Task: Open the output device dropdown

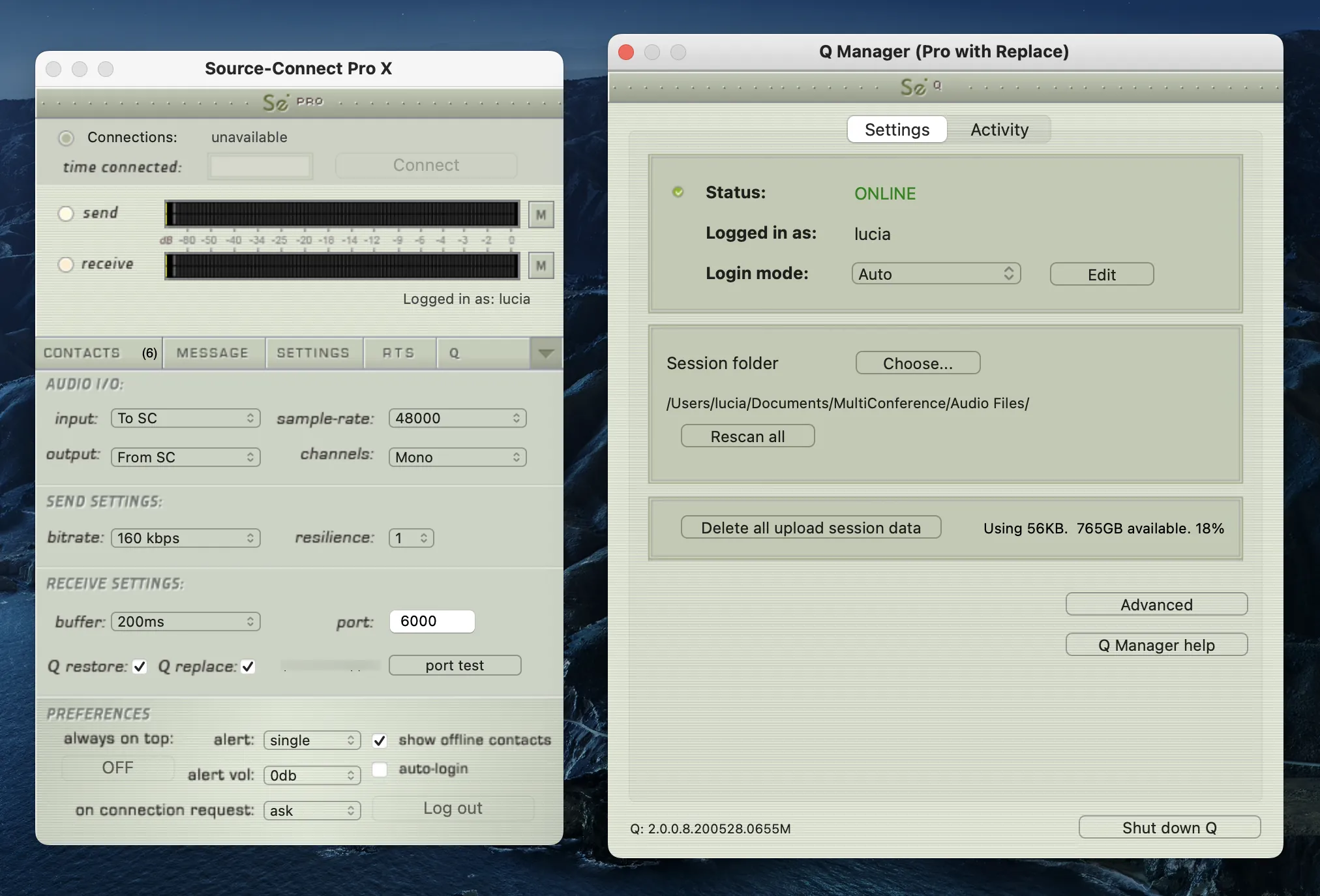Action: coord(186,457)
